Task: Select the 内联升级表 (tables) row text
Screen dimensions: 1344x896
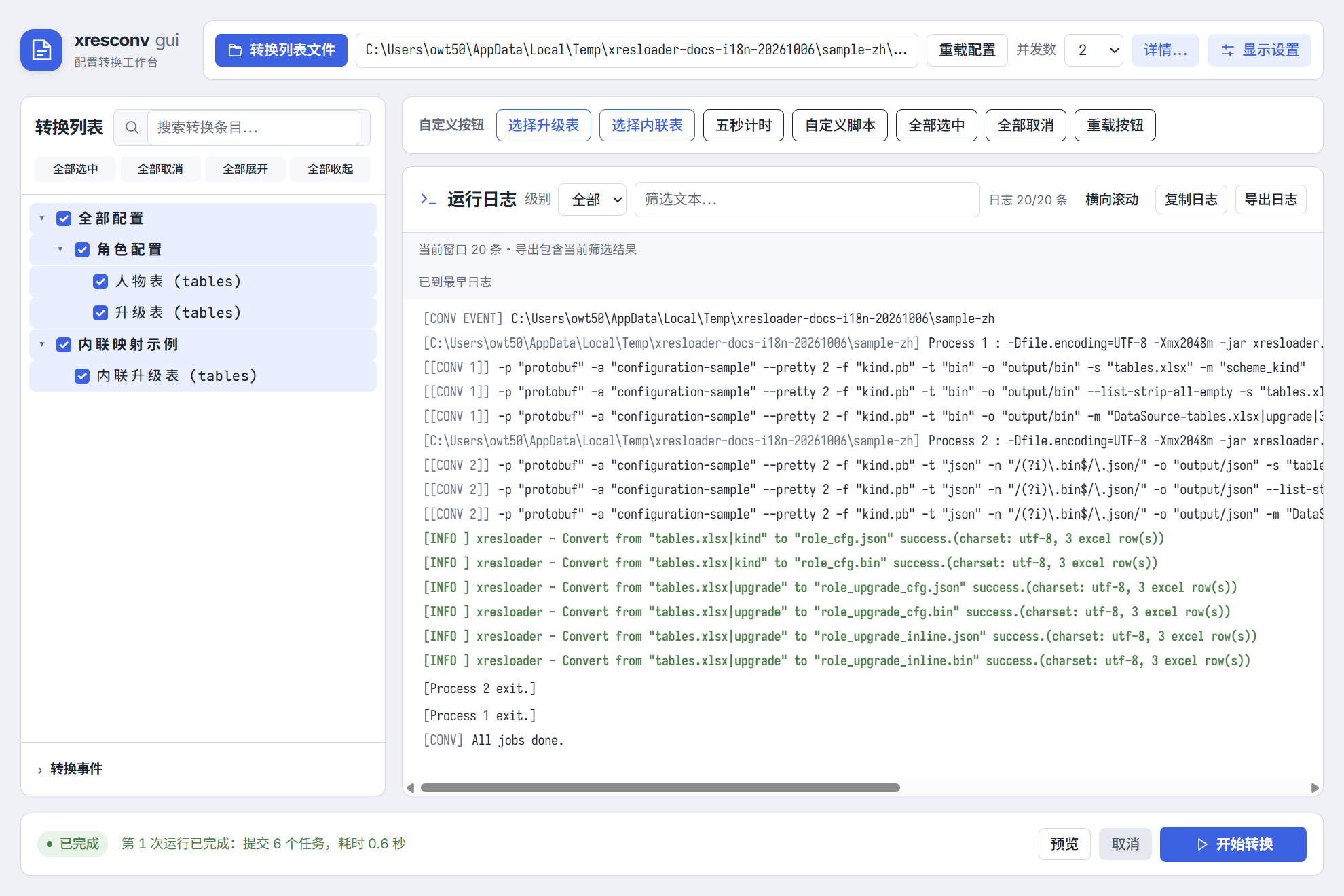Action: tap(177, 376)
